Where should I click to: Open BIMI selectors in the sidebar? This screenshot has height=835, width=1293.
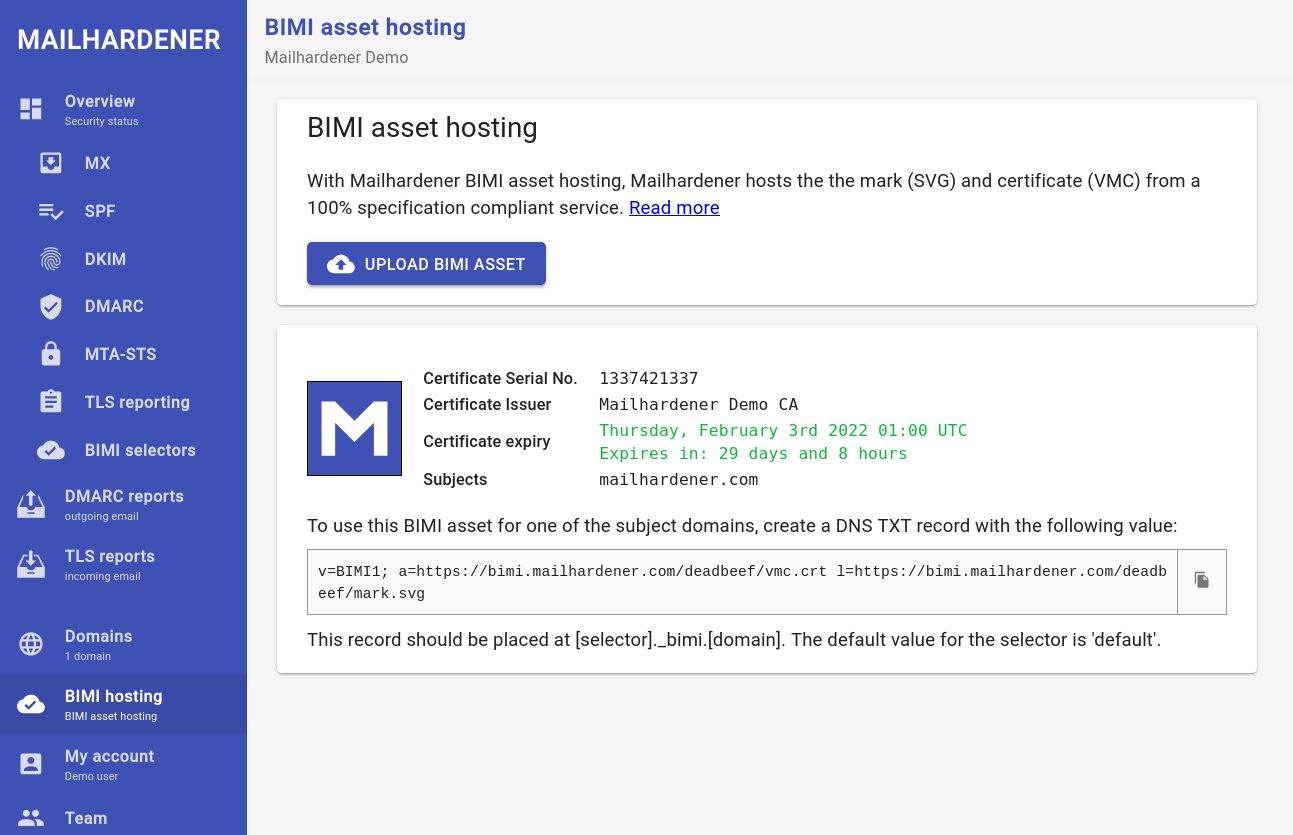pos(140,450)
